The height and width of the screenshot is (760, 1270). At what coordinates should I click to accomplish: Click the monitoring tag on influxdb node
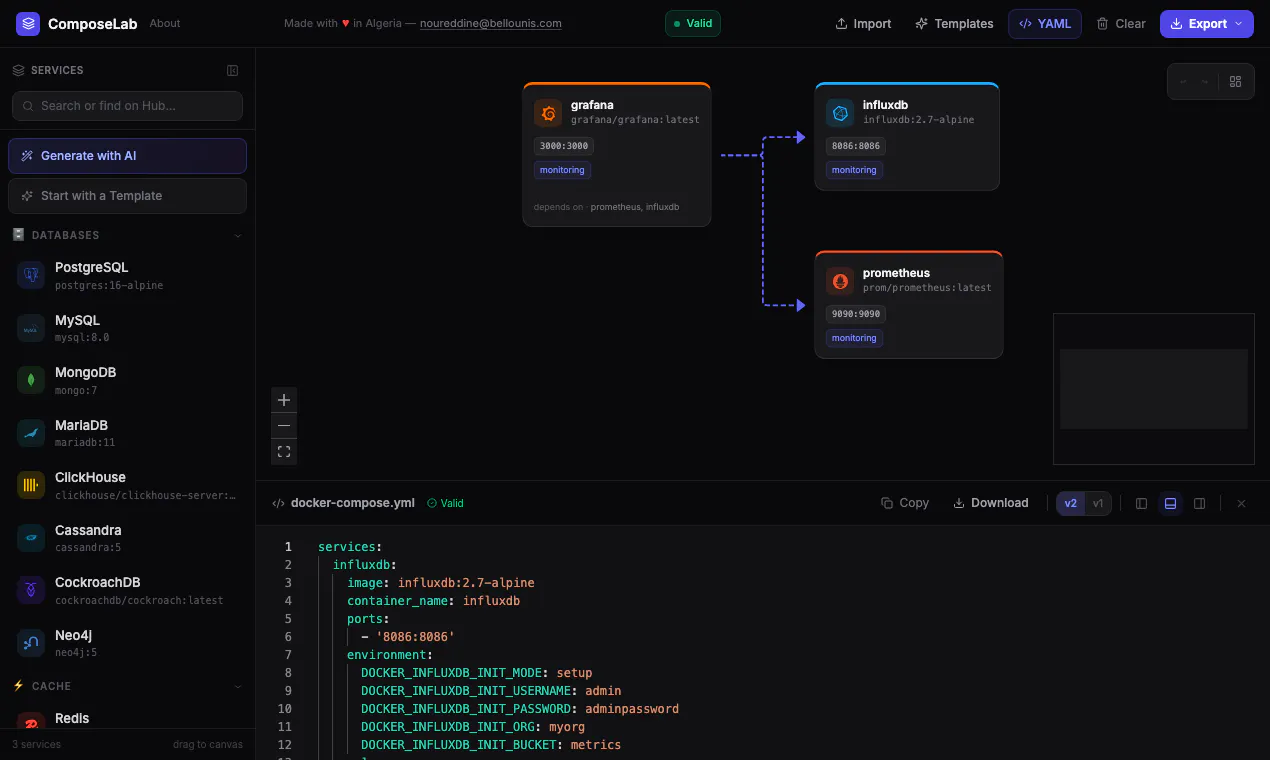coord(854,170)
